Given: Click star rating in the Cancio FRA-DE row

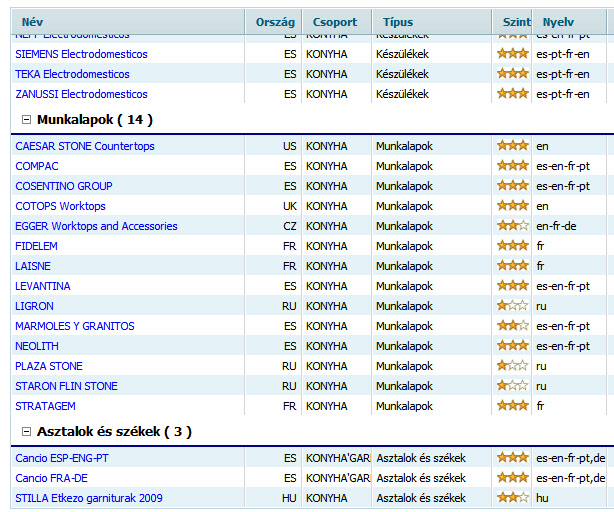Looking at the screenshot, I should 513,477.
